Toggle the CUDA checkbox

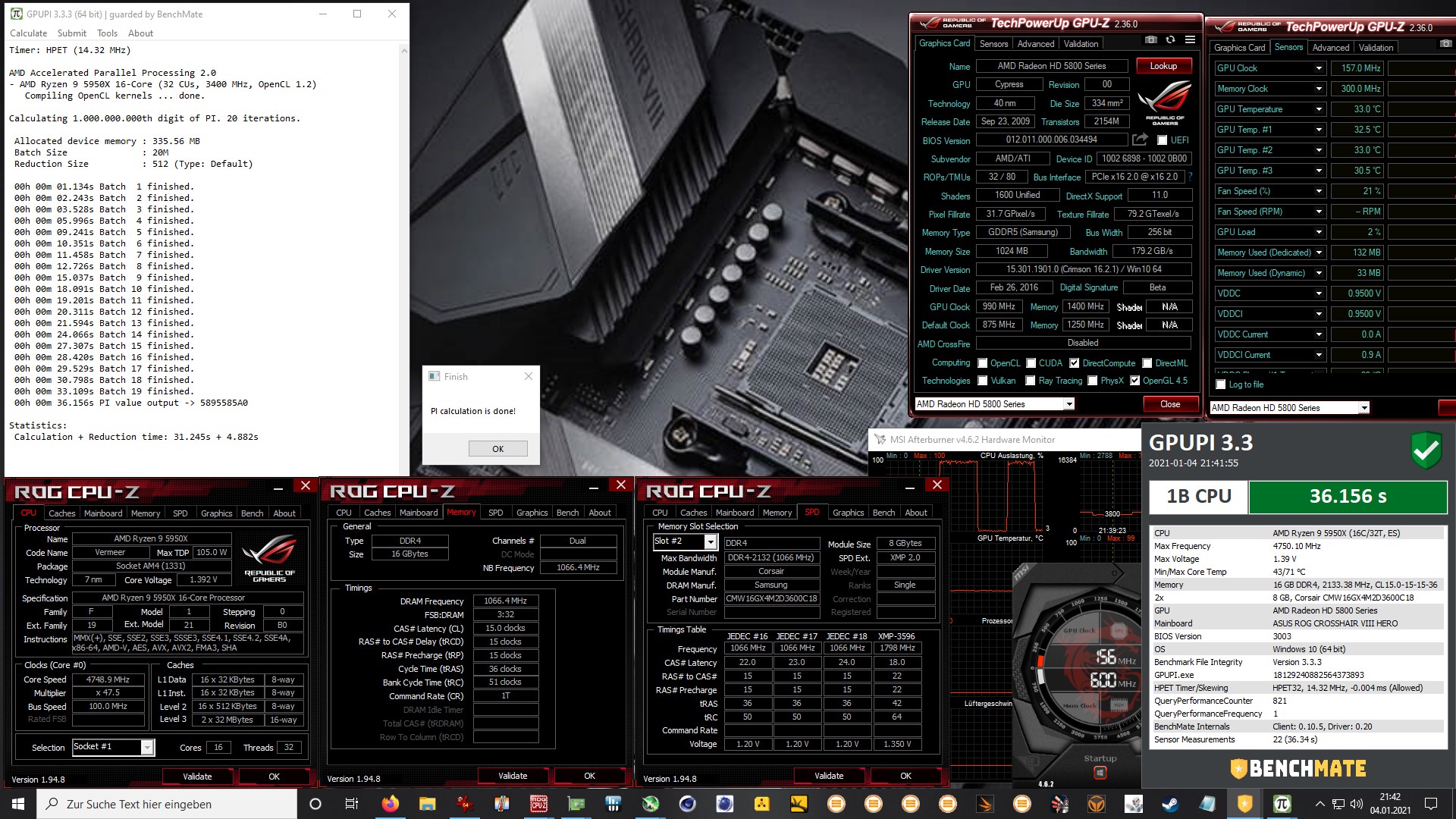click(1031, 363)
